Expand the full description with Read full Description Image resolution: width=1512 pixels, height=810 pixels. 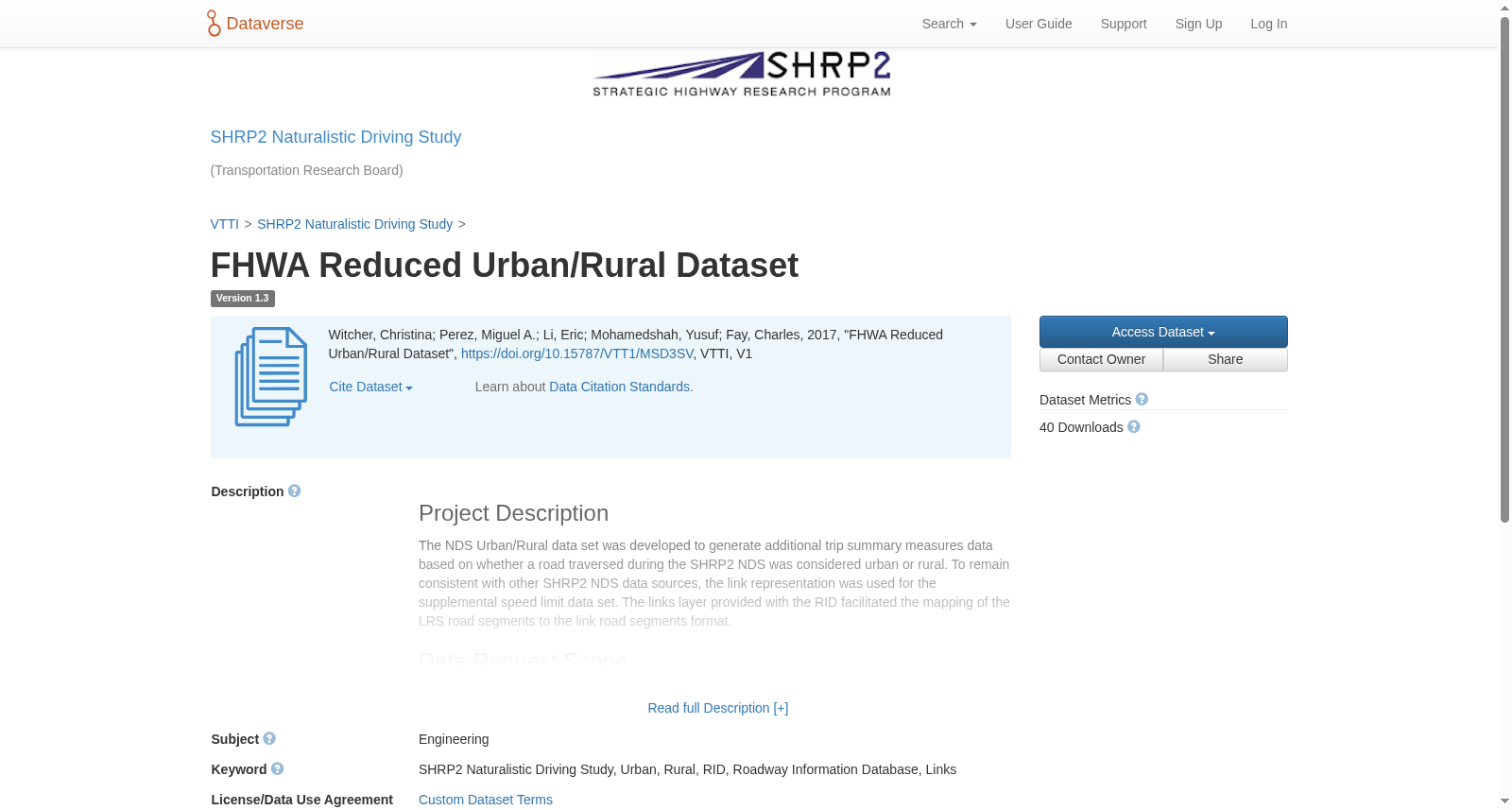(x=718, y=708)
